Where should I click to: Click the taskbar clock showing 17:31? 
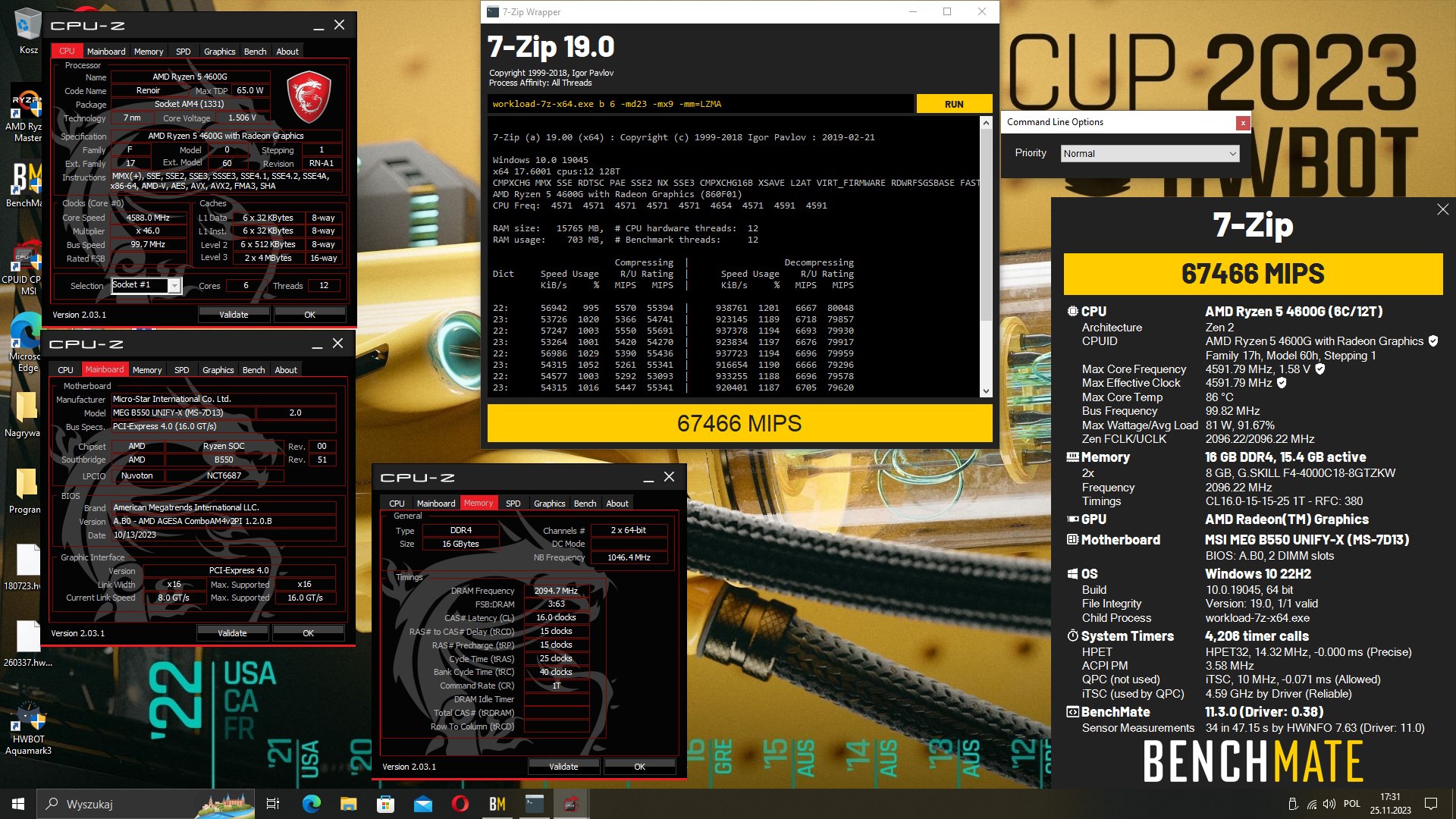[1390, 804]
